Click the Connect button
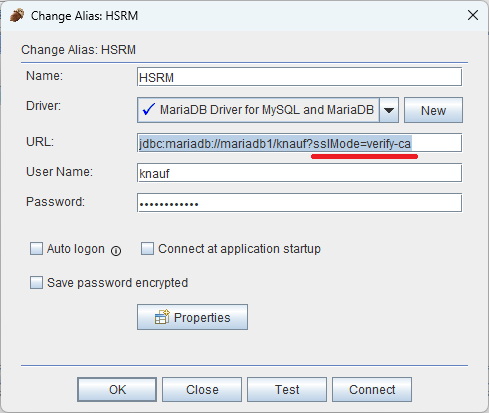 click(x=372, y=389)
